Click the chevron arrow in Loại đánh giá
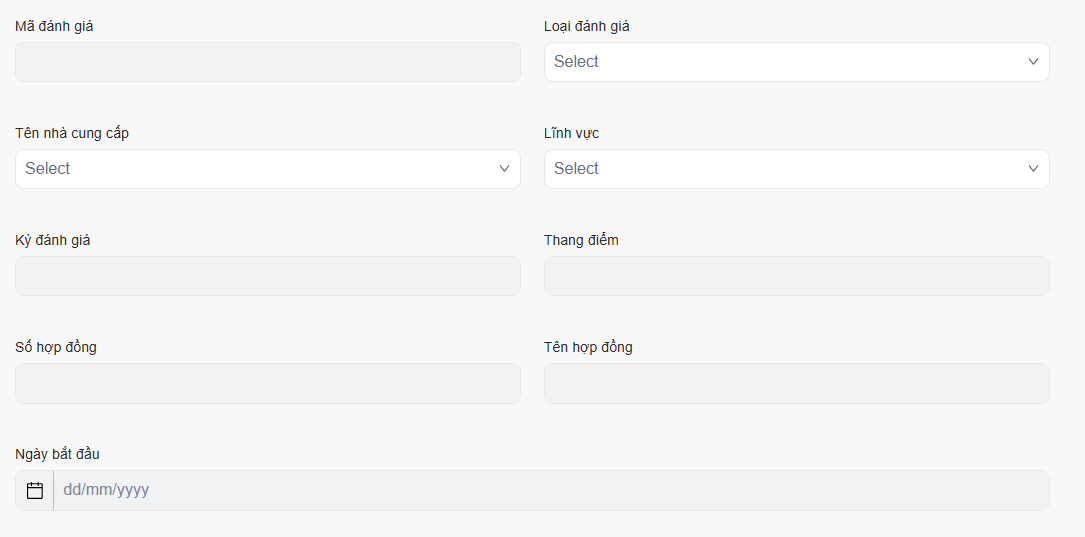Viewport: 1085px width, 537px height. 1033,62
